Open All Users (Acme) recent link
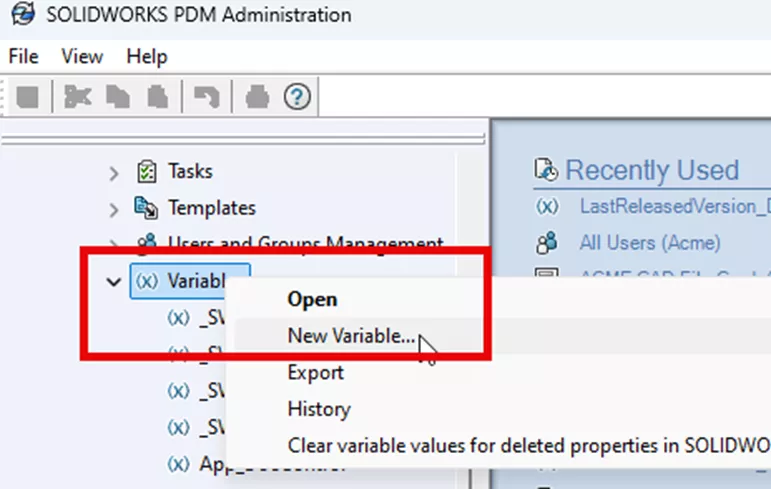 coord(650,243)
